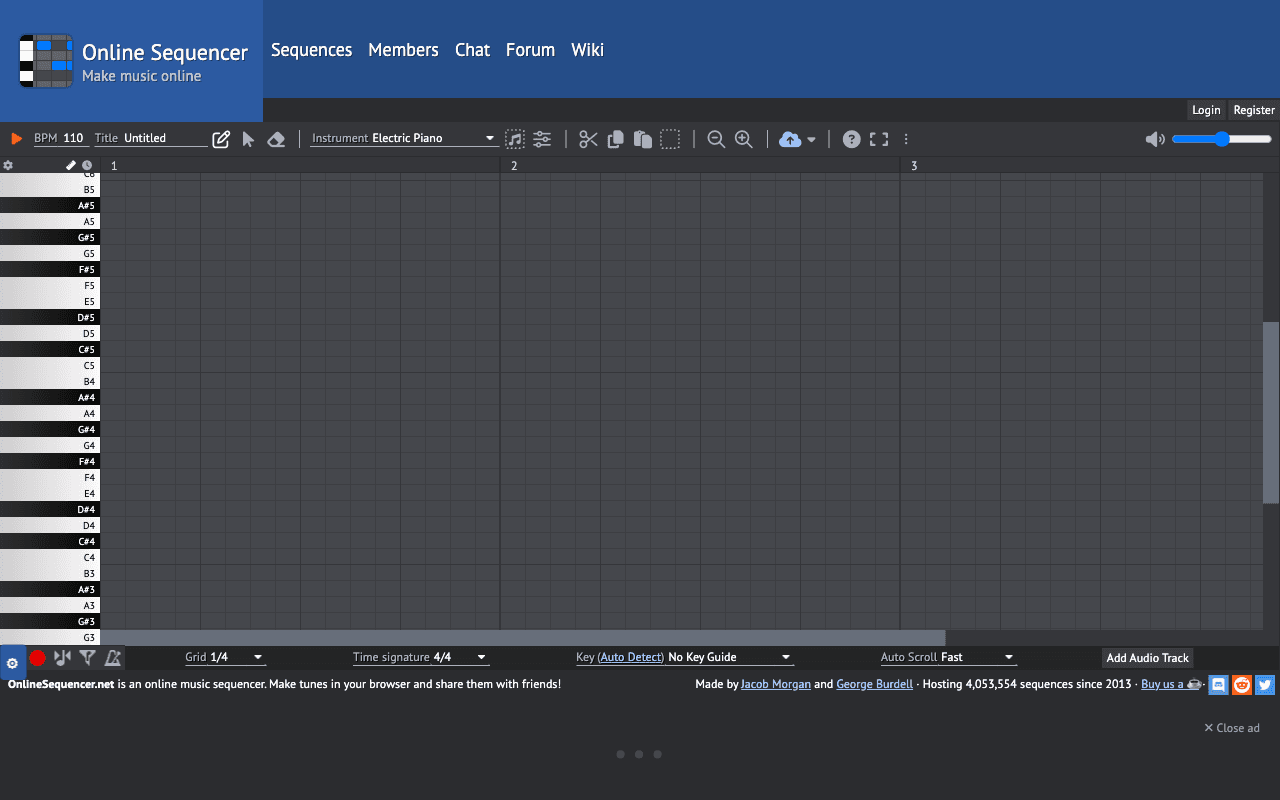This screenshot has height=800, width=1280.
Task: Click the Title Untitled field
Action: 150,138
